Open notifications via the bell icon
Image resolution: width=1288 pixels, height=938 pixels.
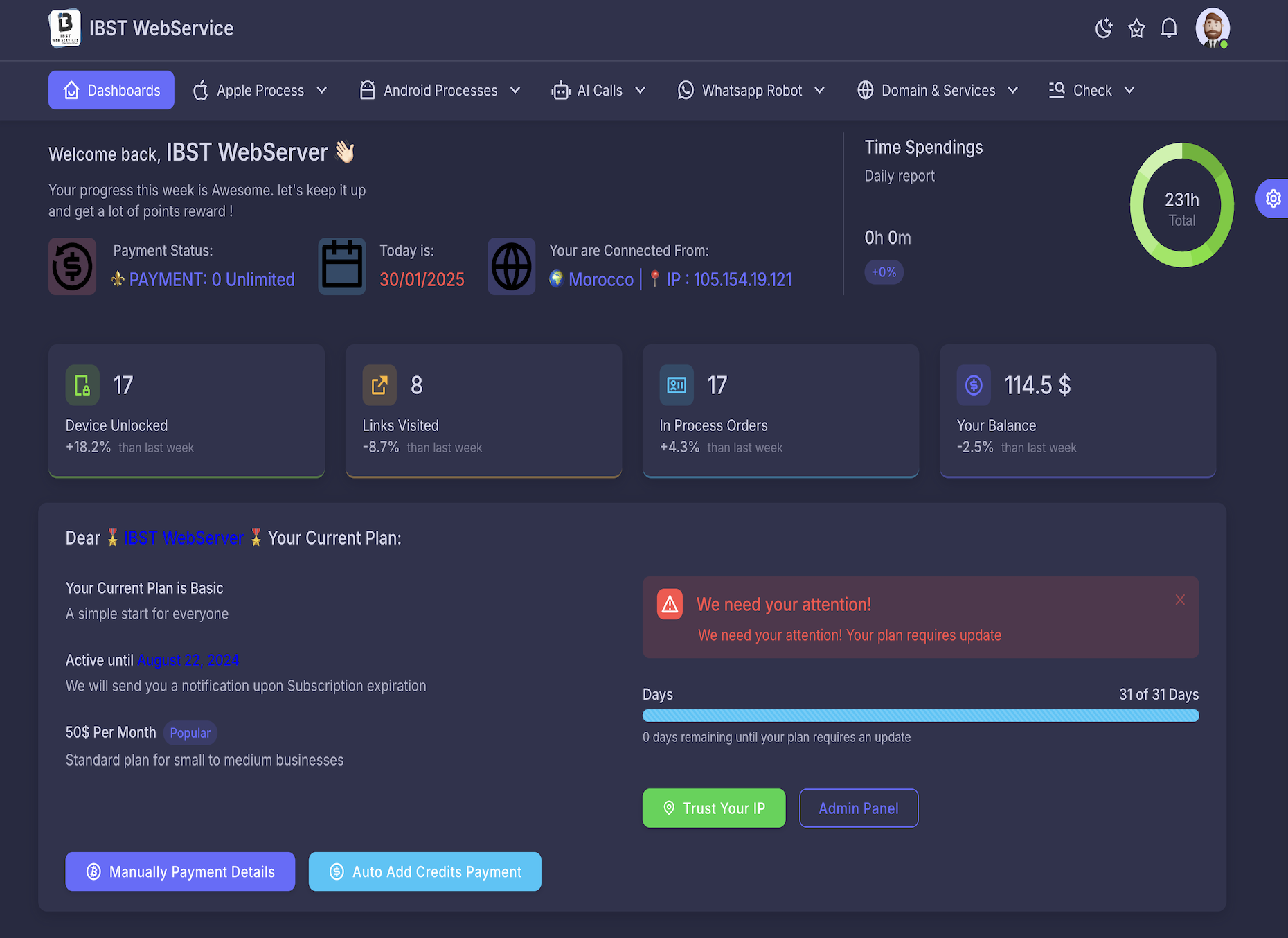click(x=1169, y=28)
